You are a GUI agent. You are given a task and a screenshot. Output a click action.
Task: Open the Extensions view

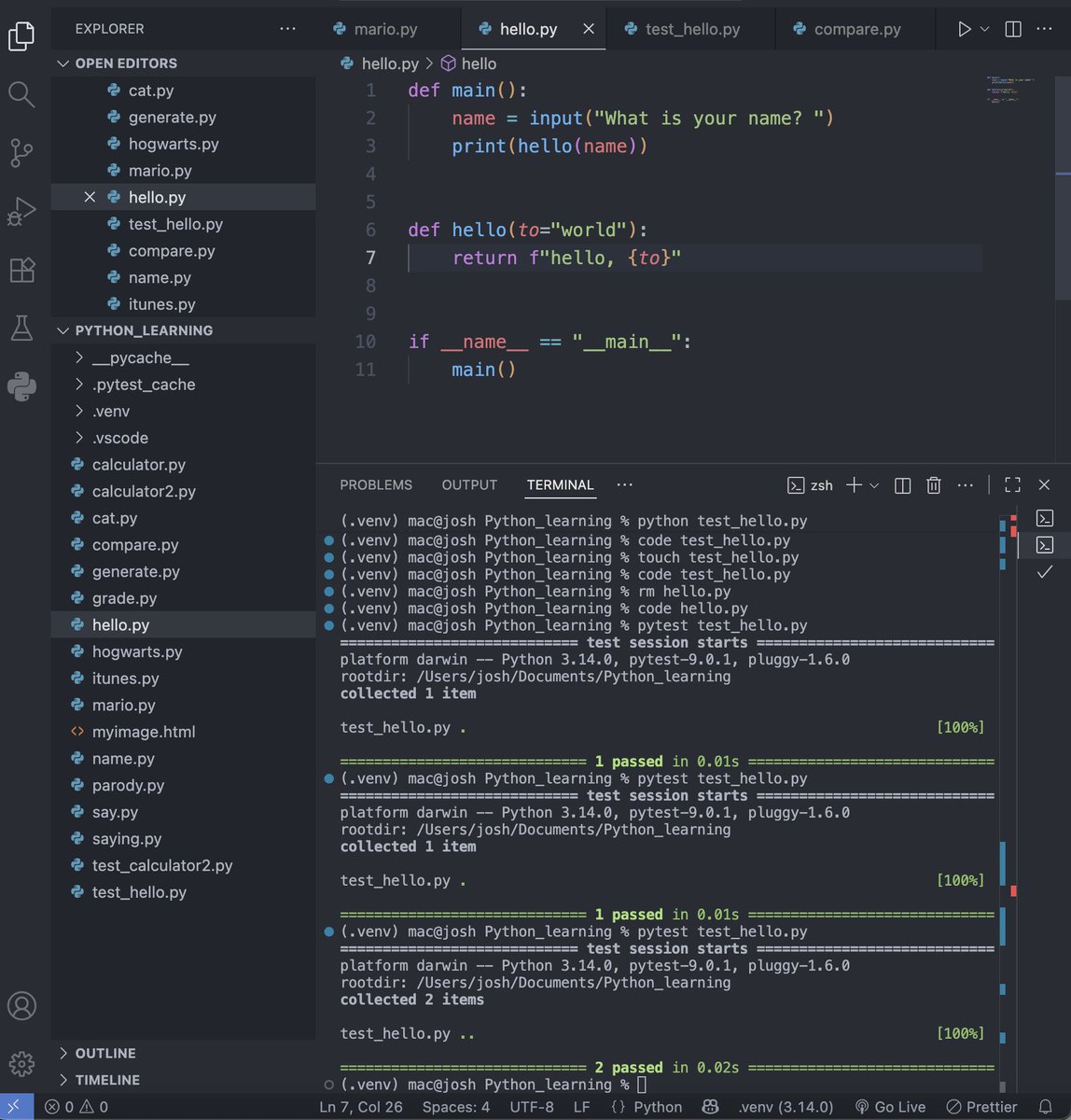pos(21,270)
